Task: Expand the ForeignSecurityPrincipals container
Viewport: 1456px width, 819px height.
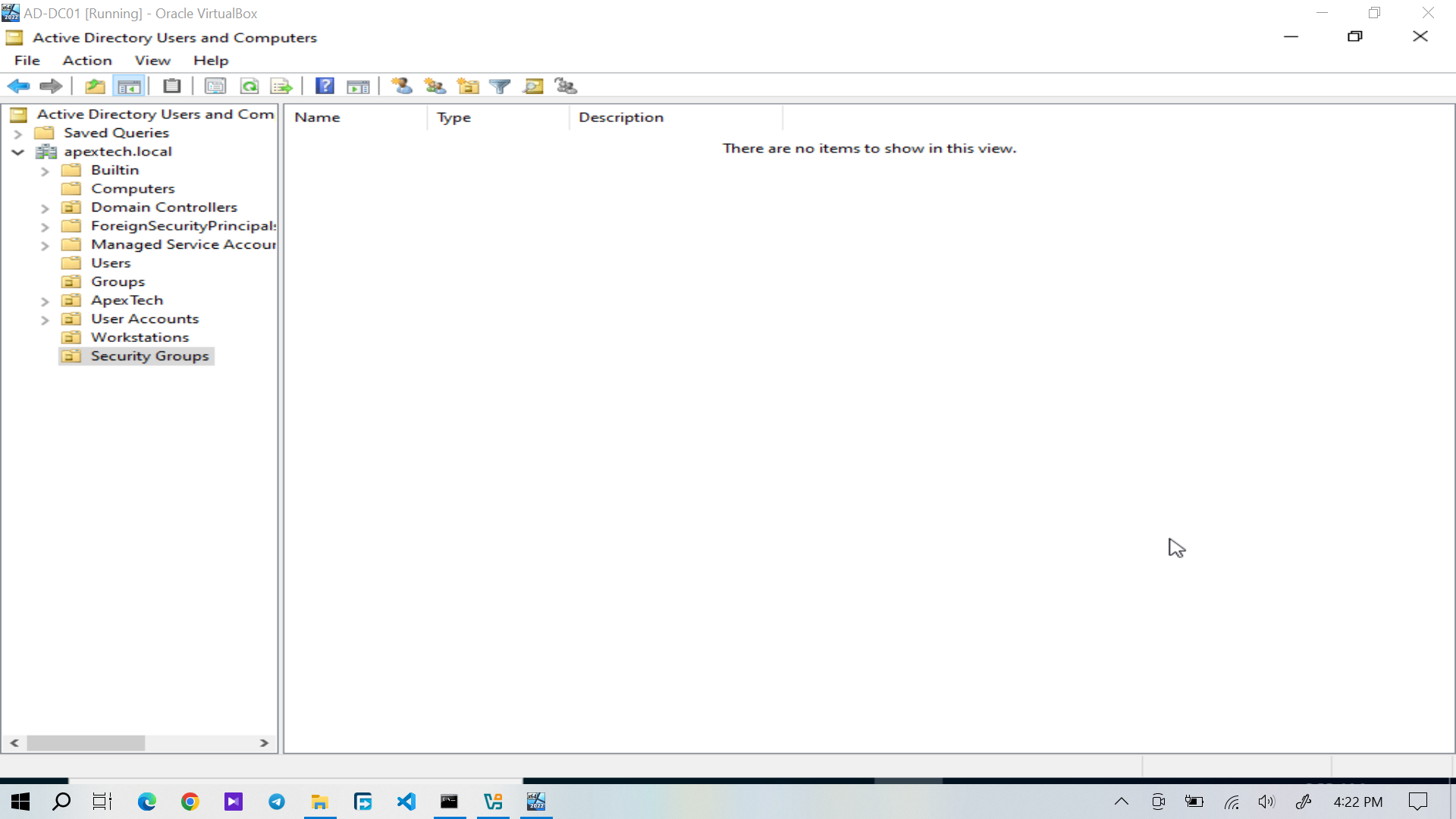Action: click(x=45, y=226)
